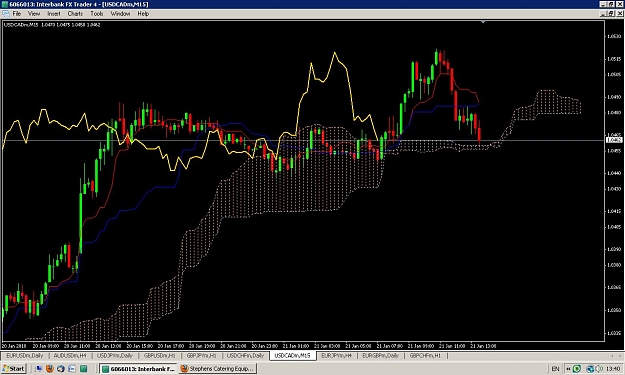The width and height of the screenshot is (625, 375).
Task: Click the chart shift marker at top of chart
Action: click(x=483, y=22)
